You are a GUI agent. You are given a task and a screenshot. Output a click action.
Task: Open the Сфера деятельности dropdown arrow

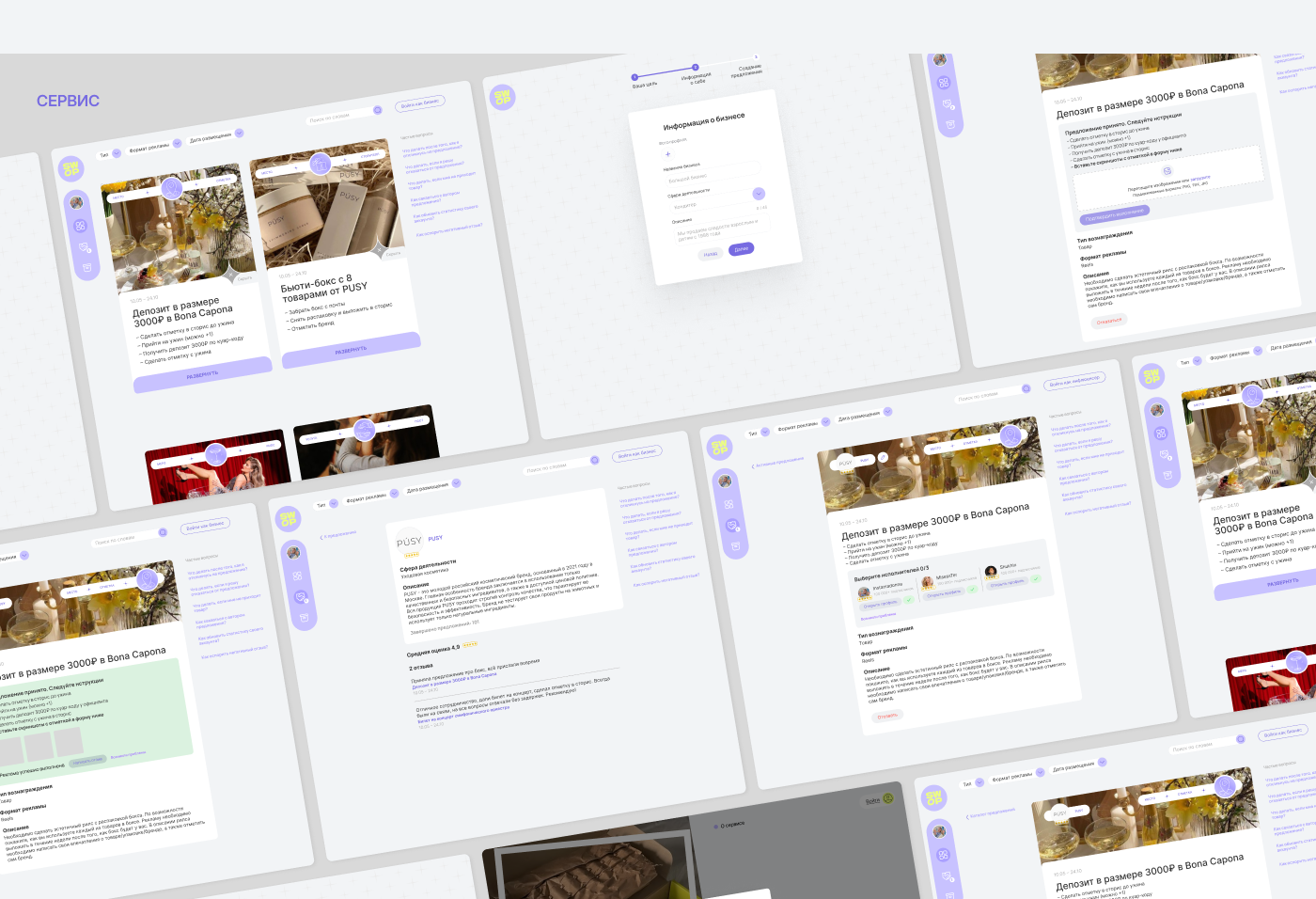(759, 194)
